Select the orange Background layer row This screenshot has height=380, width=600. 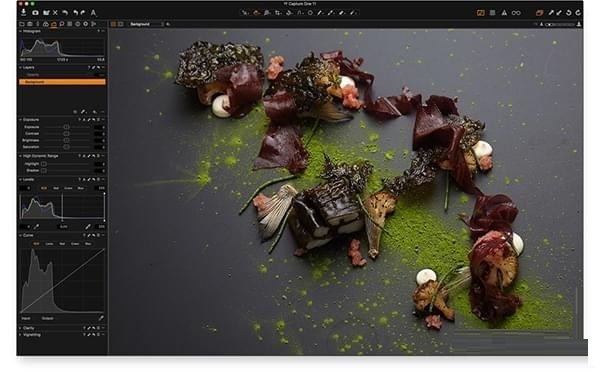click(62, 82)
